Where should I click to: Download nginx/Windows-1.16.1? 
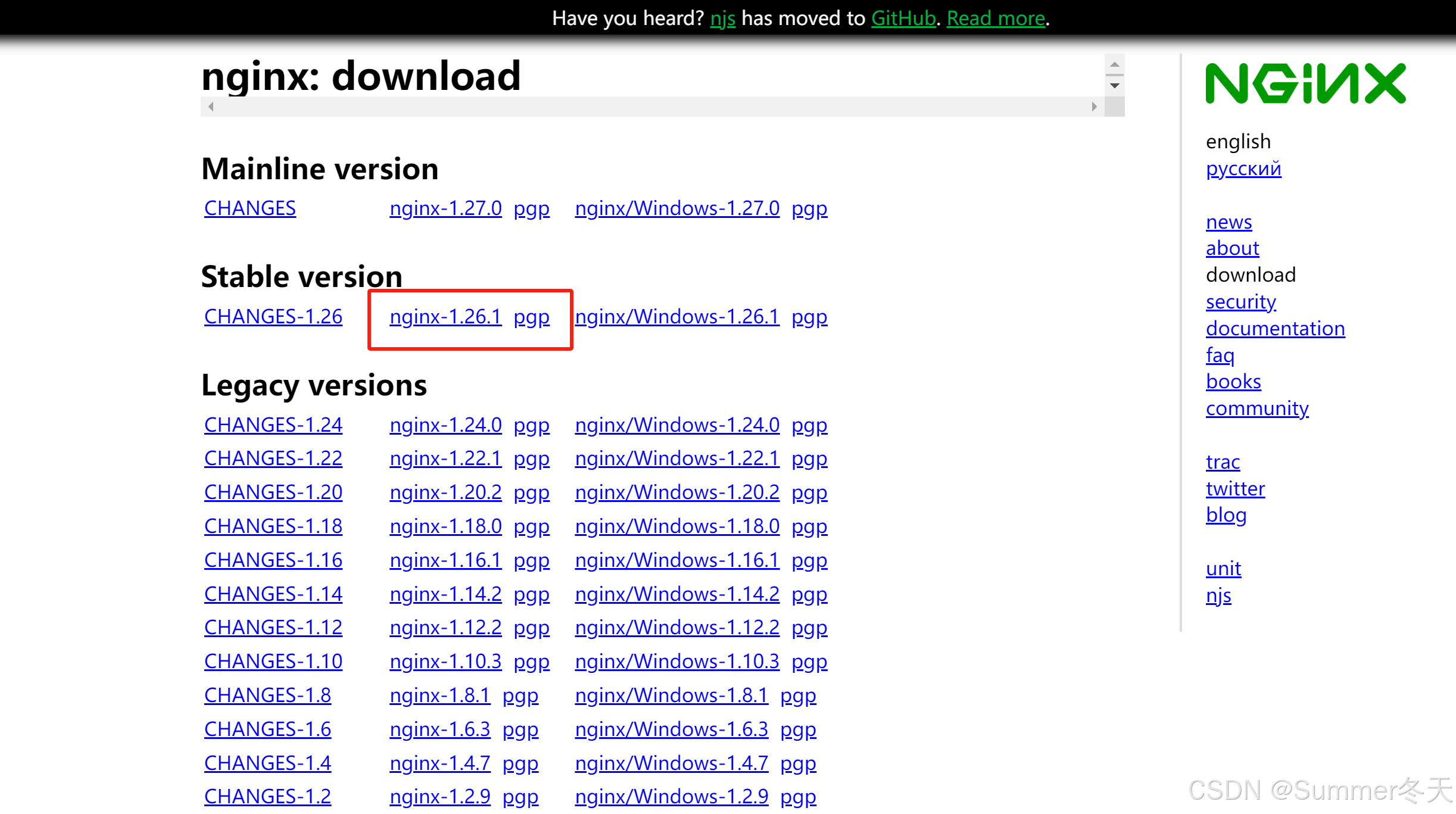click(677, 560)
